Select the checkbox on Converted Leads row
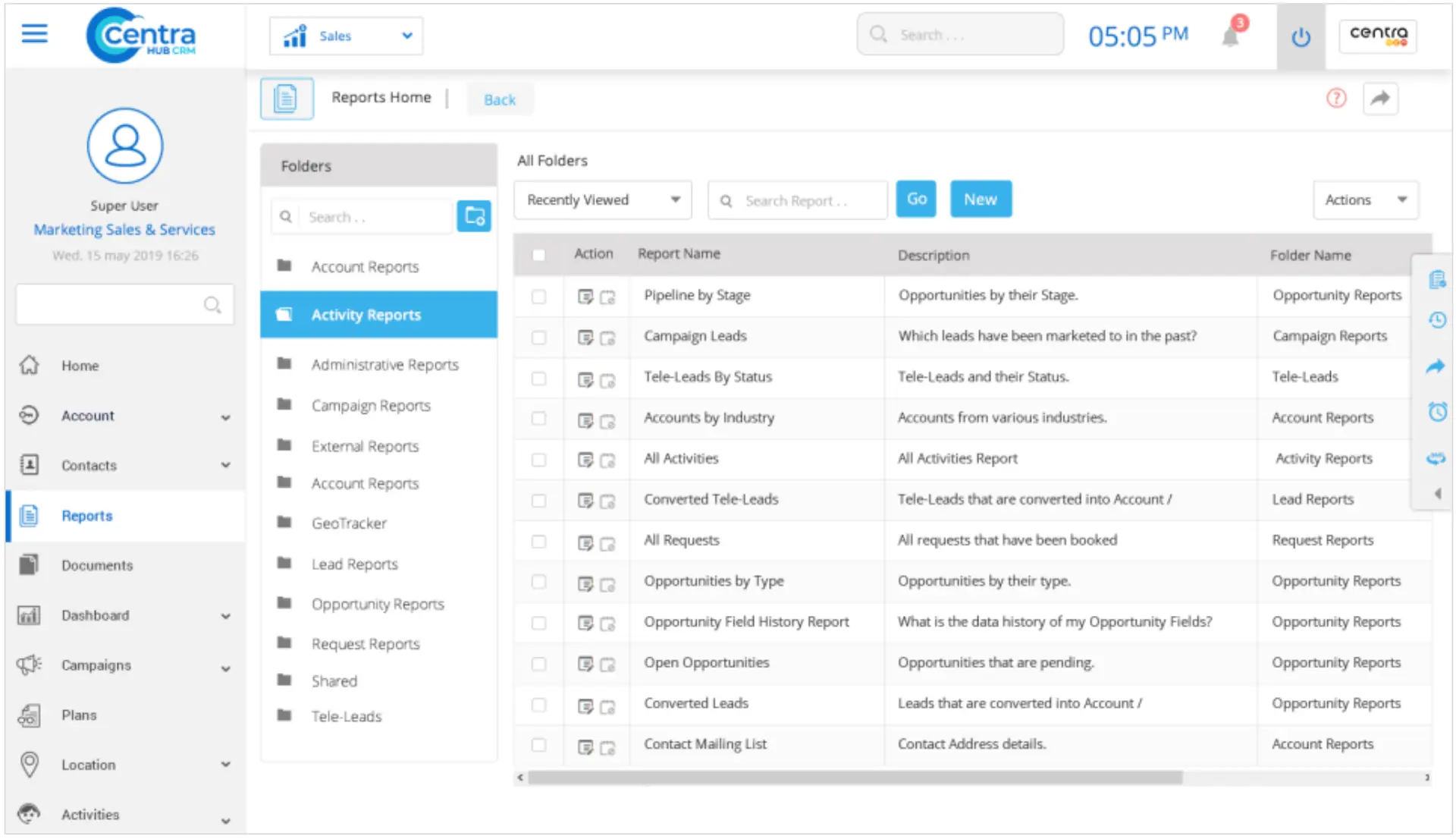 click(x=539, y=705)
